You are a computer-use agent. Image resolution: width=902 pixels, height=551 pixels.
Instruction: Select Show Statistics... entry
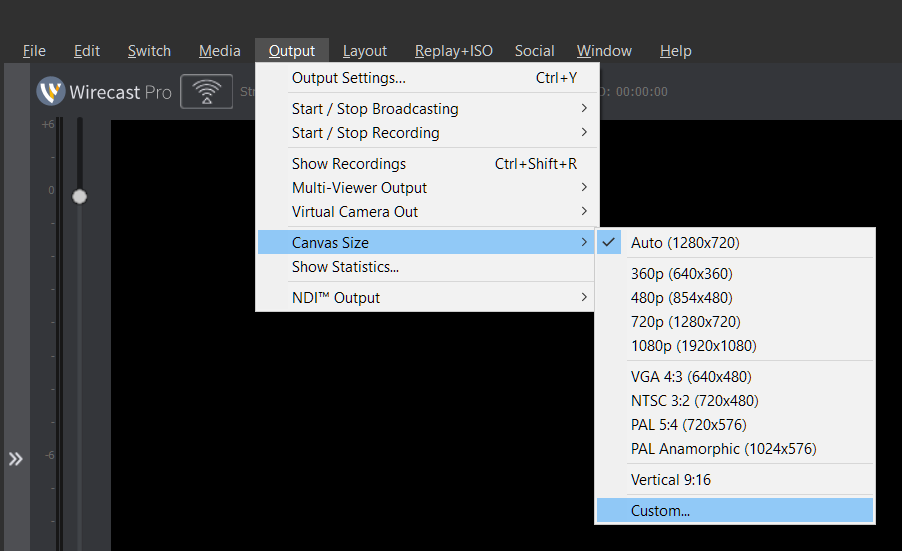point(427,267)
